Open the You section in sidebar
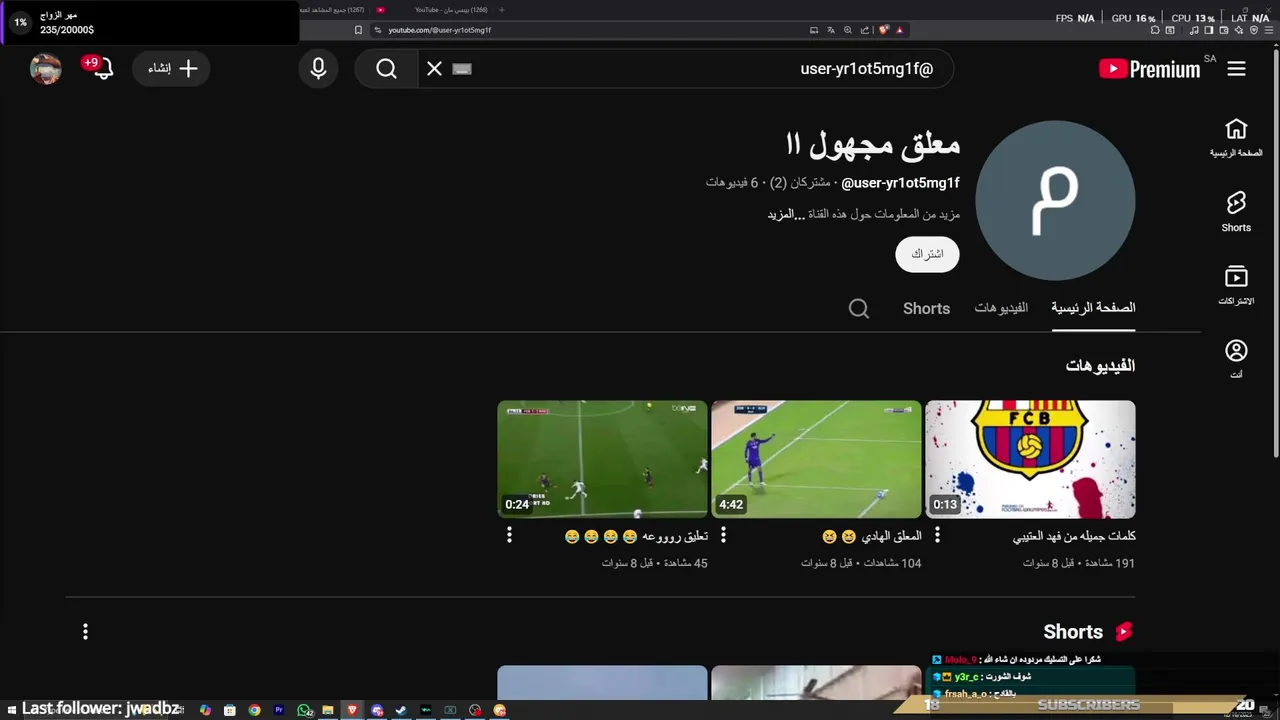The width and height of the screenshot is (1280, 720). 1236,360
